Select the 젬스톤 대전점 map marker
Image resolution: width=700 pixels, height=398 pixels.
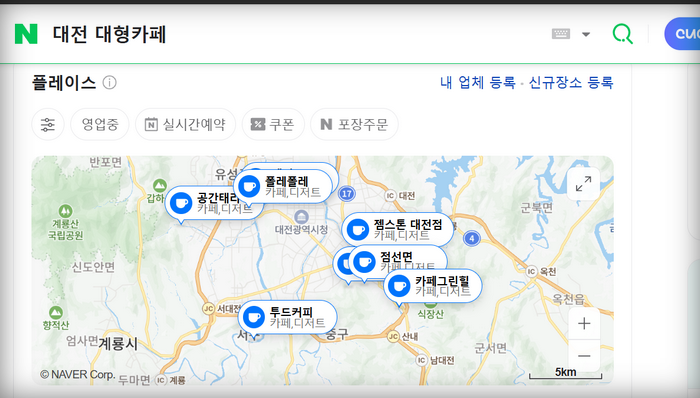coord(398,230)
